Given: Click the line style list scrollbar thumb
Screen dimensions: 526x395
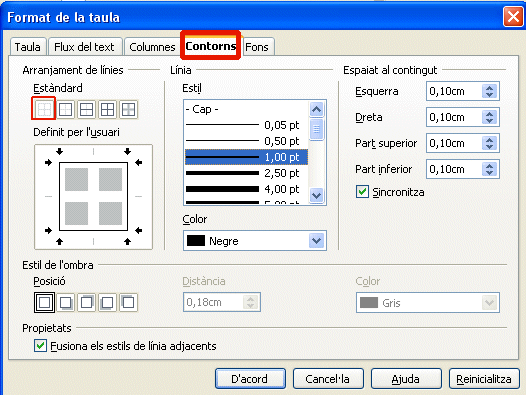Looking at the screenshot, I should point(317,129).
